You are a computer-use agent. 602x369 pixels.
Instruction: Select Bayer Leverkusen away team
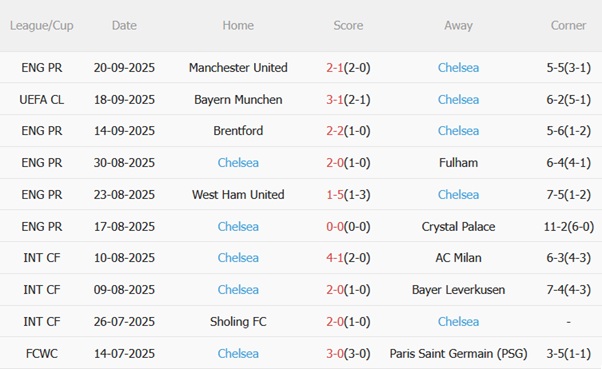(458, 290)
